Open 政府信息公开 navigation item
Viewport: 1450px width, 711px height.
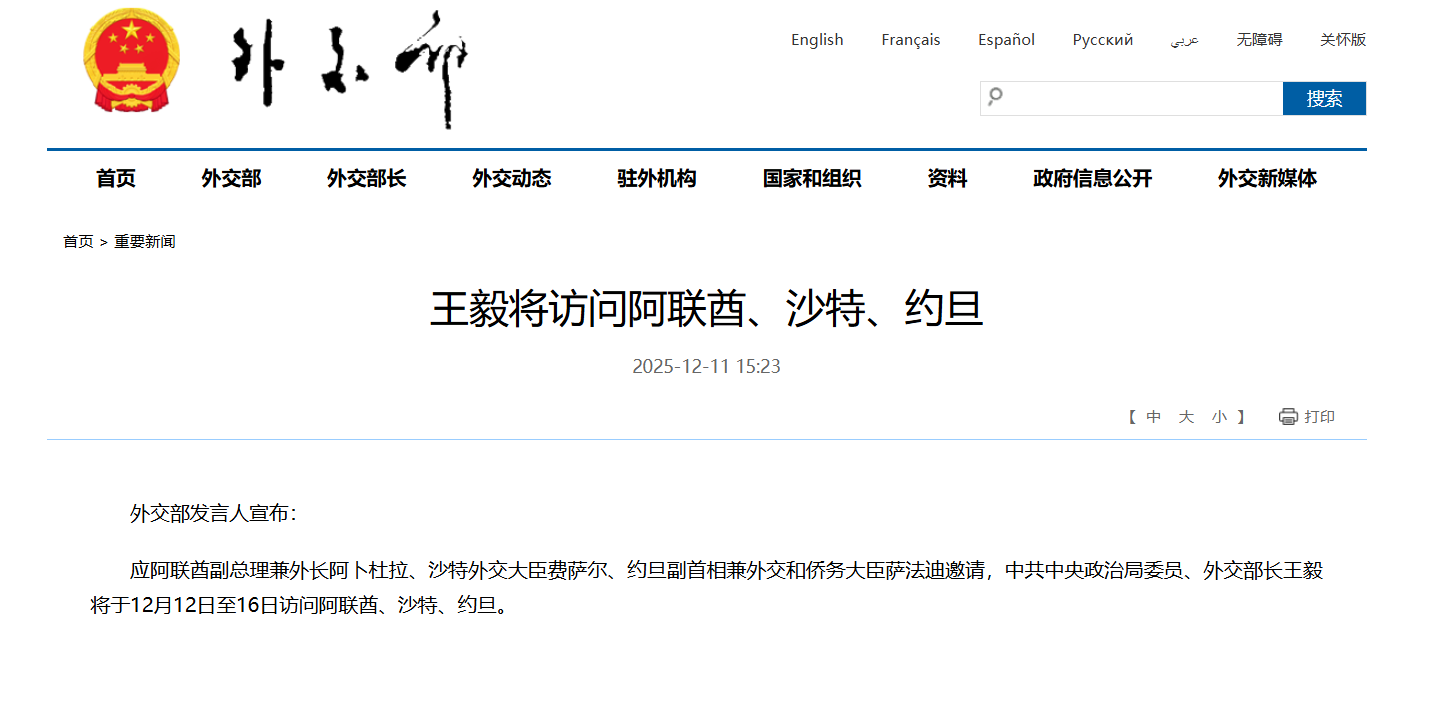(1092, 179)
